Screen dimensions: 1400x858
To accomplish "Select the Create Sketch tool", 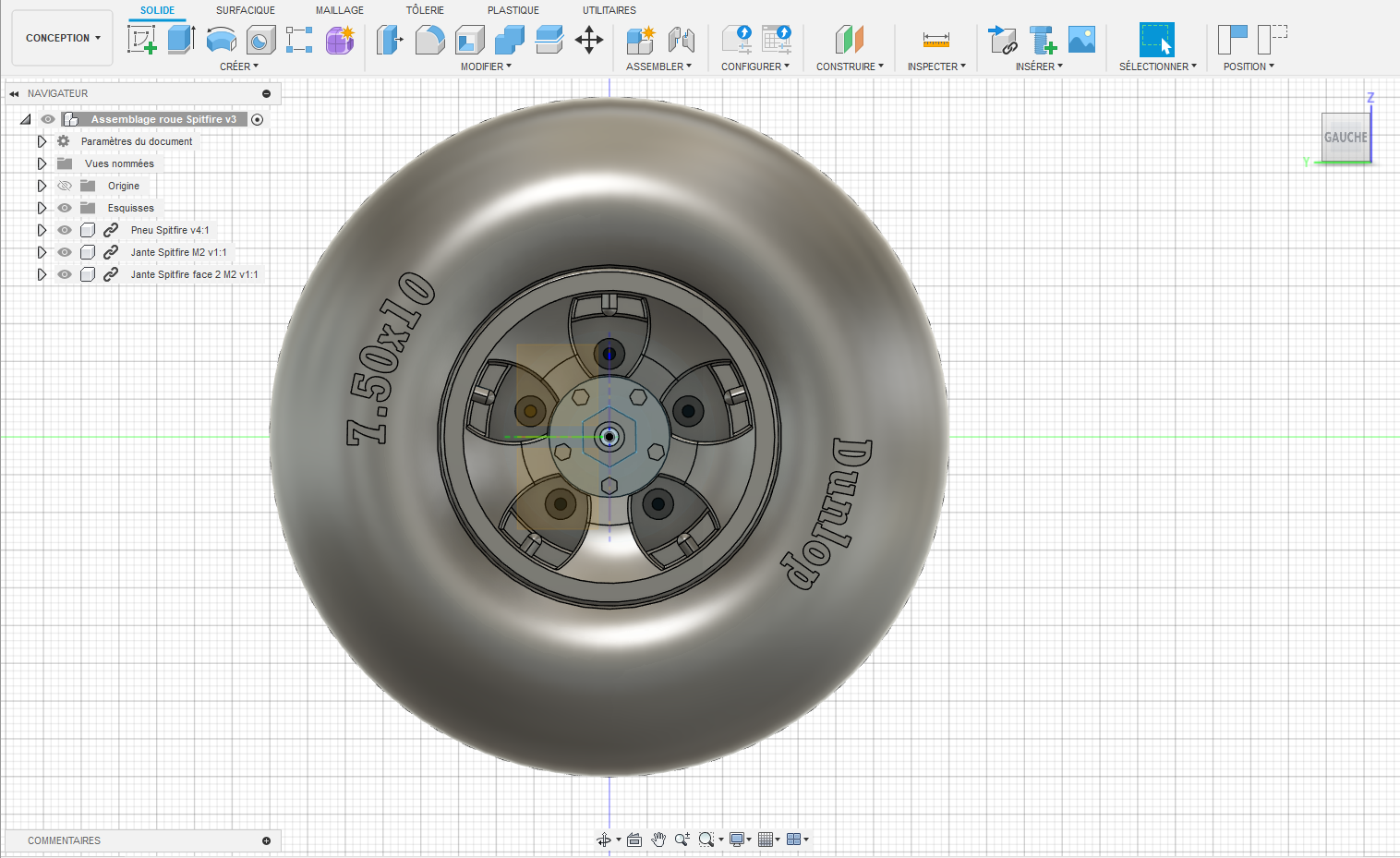I will coord(141,40).
